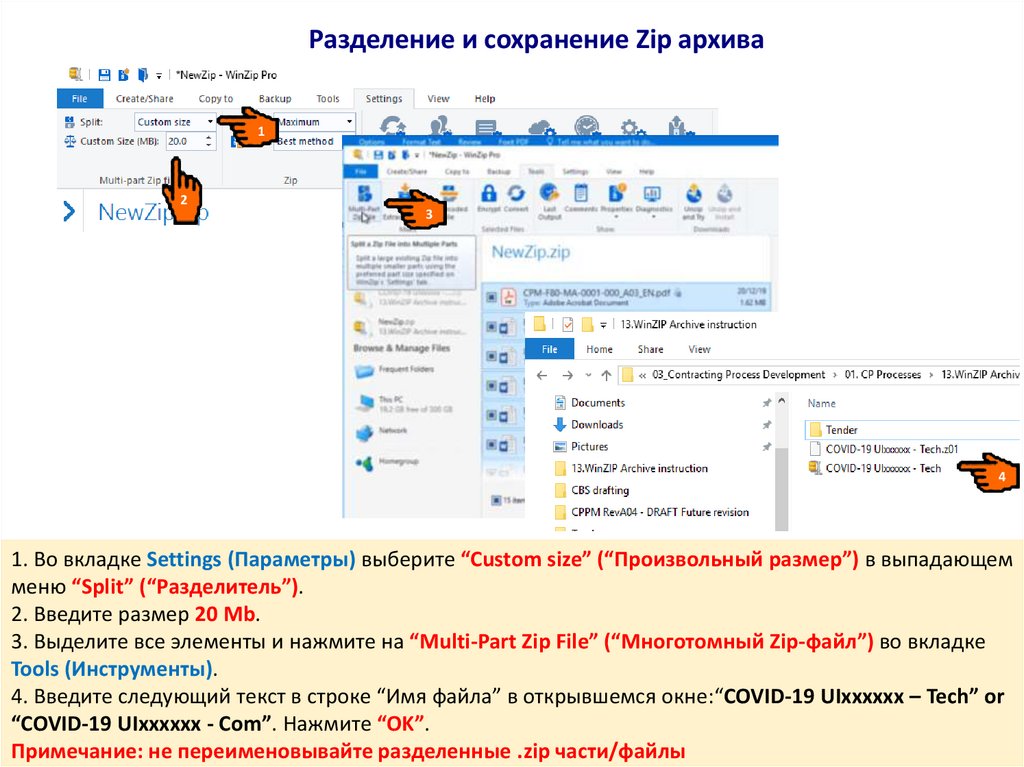The height and width of the screenshot is (767, 1024).
Task: Open the Maximum compression dropdown
Action: click(x=316, y=122)
